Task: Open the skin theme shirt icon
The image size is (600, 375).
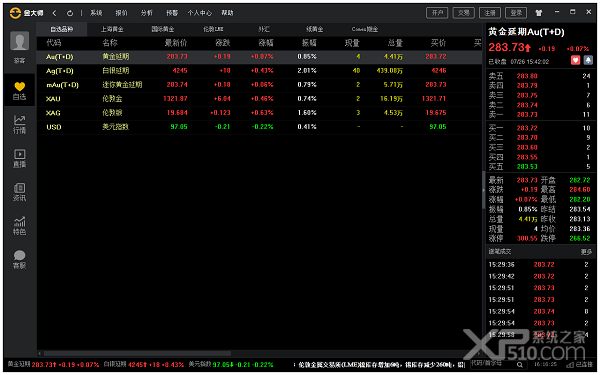Action: (539, 13)
